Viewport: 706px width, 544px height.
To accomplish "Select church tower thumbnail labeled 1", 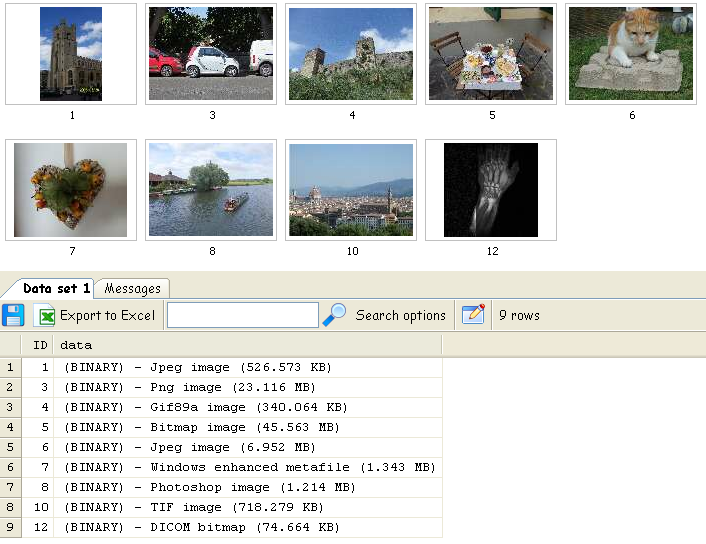I will tap(71, 54).
